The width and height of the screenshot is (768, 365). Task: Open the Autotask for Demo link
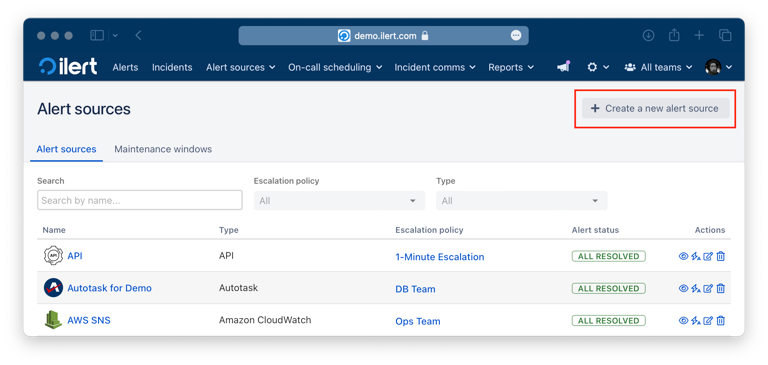[x=109, y=288]
